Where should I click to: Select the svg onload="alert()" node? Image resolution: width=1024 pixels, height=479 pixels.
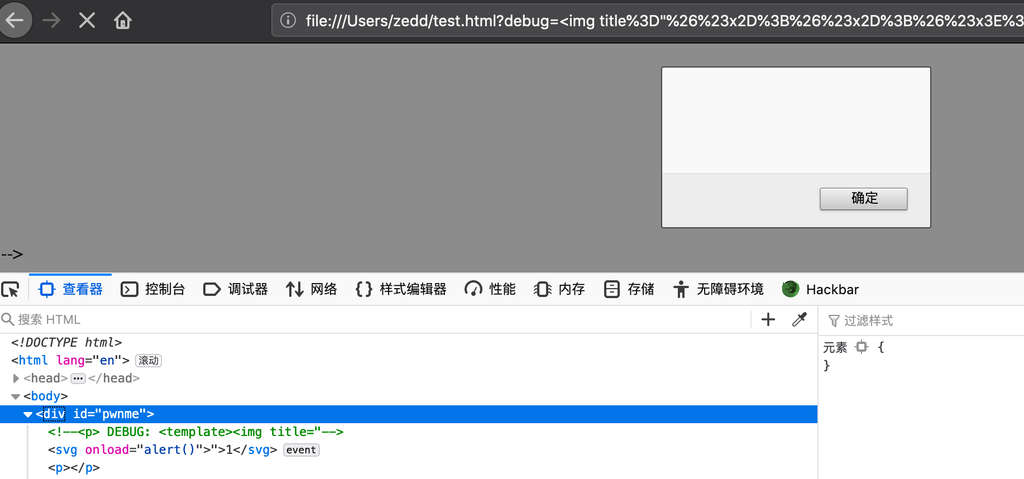[163, 450]
